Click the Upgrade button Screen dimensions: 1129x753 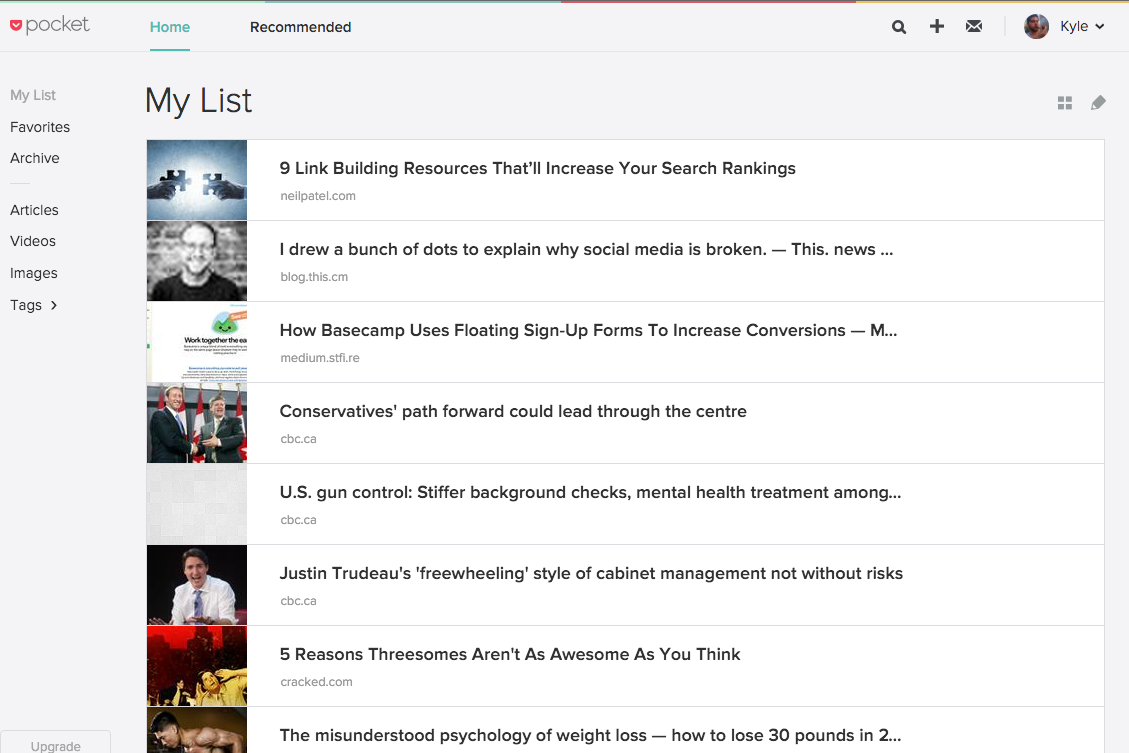pyautogui.click(x=55, y=744)
